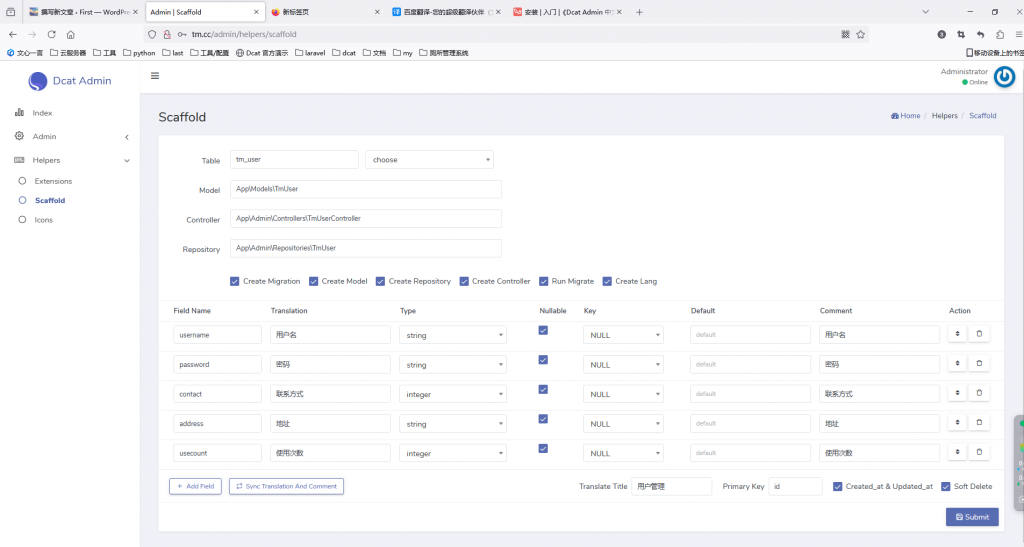Toggle Create Repository checkbox
The image size is (1024, 547).
click(x=380, y=281)
